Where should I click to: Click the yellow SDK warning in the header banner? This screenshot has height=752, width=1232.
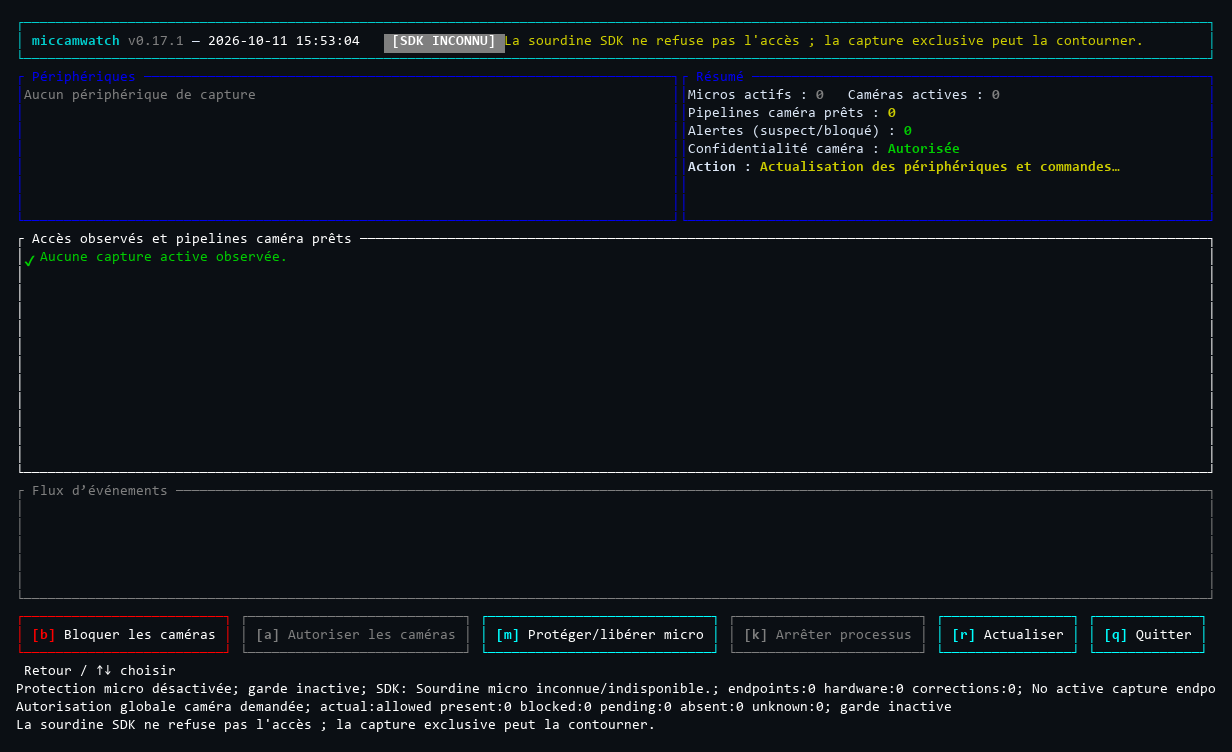[x=824, y=41]
